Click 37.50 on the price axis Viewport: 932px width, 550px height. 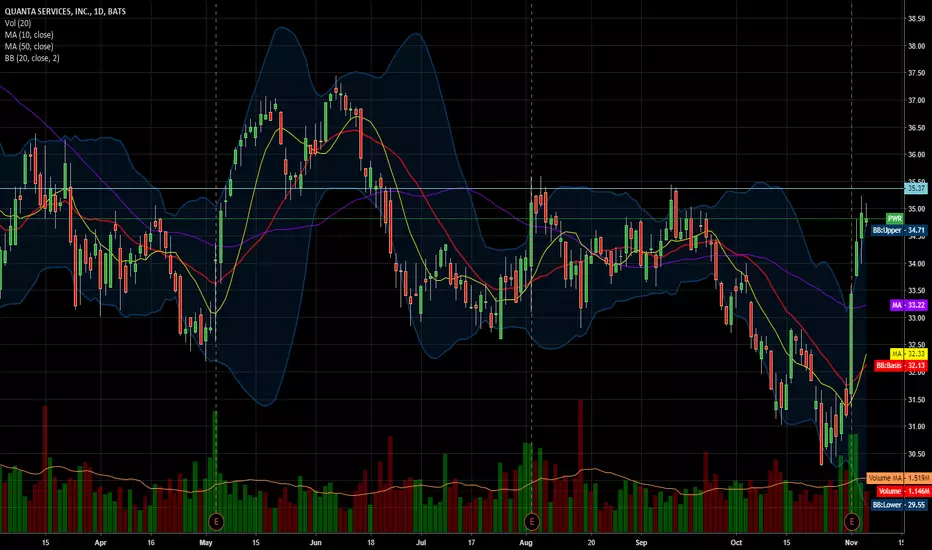(916, 73)
